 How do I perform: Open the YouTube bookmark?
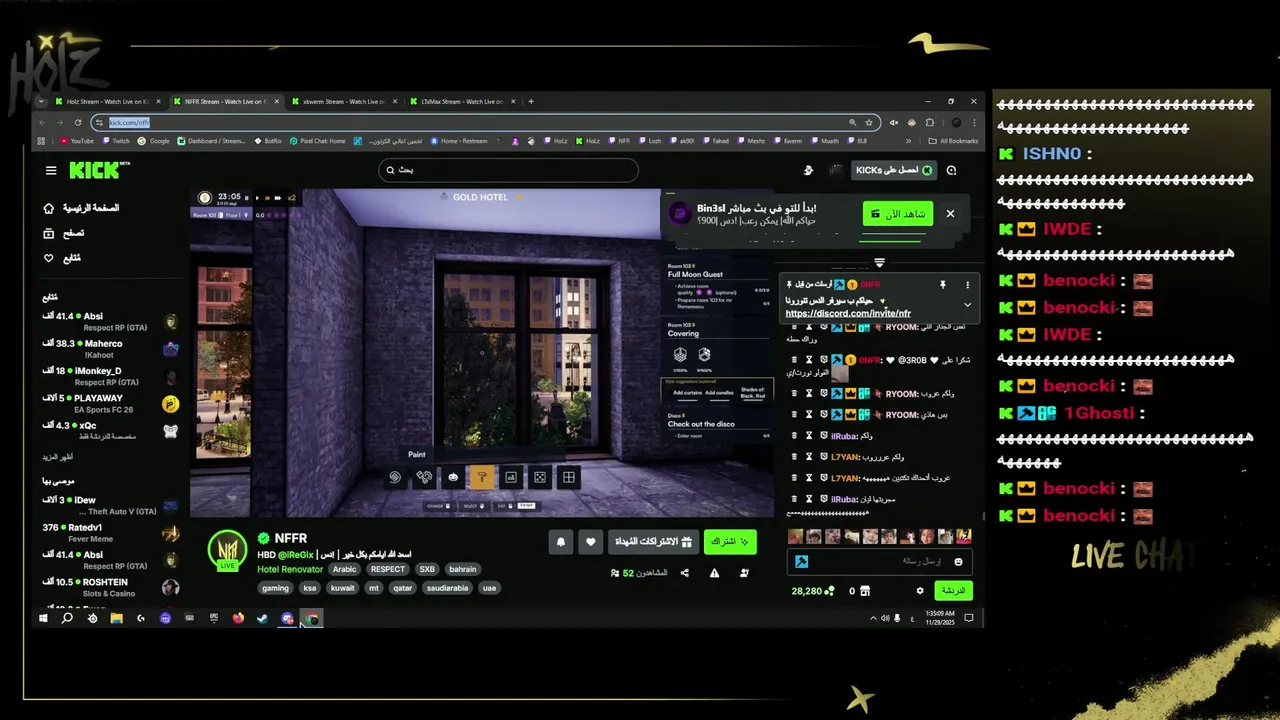coord(77,141)
